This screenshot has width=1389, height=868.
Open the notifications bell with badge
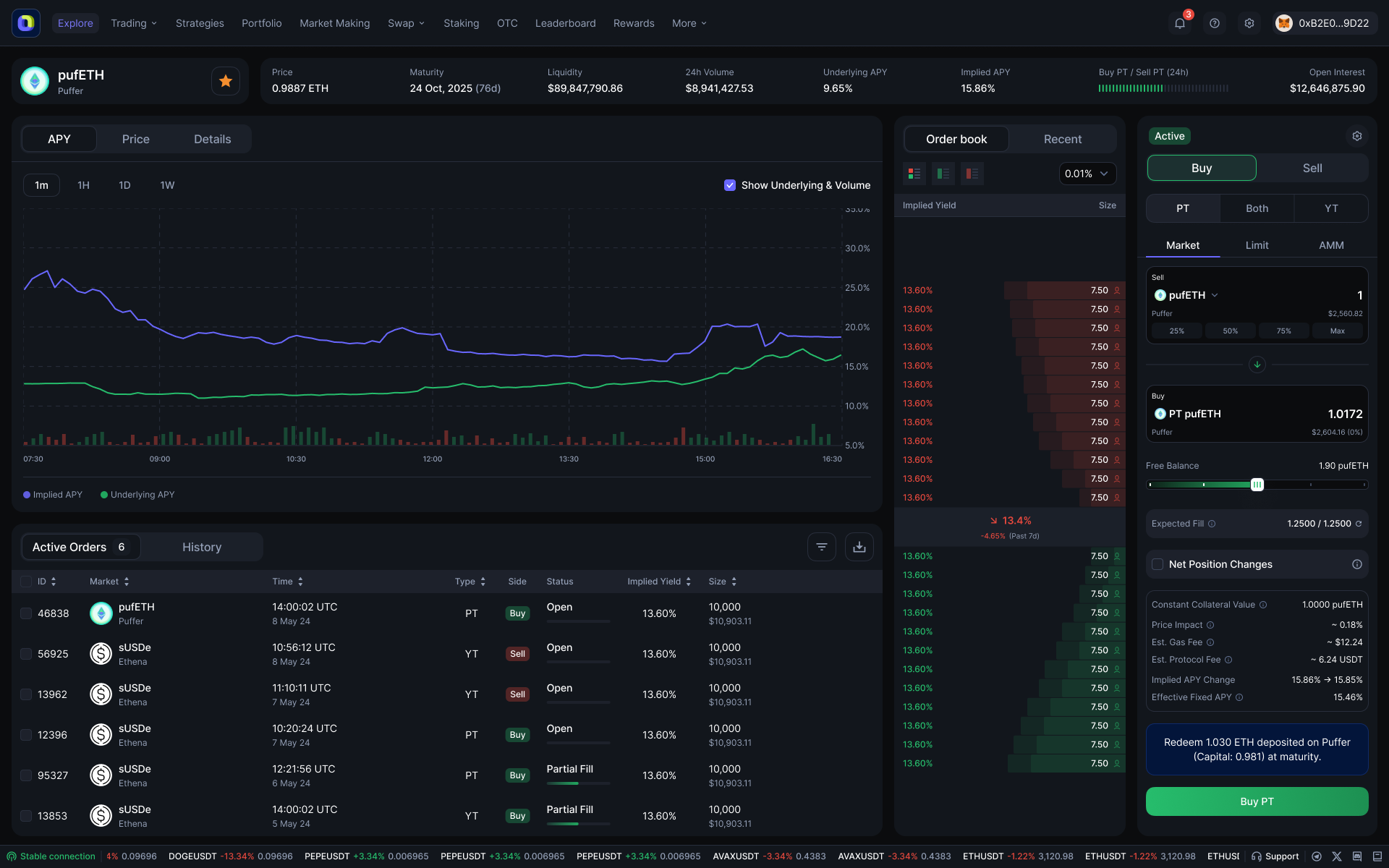point(1179,22)
